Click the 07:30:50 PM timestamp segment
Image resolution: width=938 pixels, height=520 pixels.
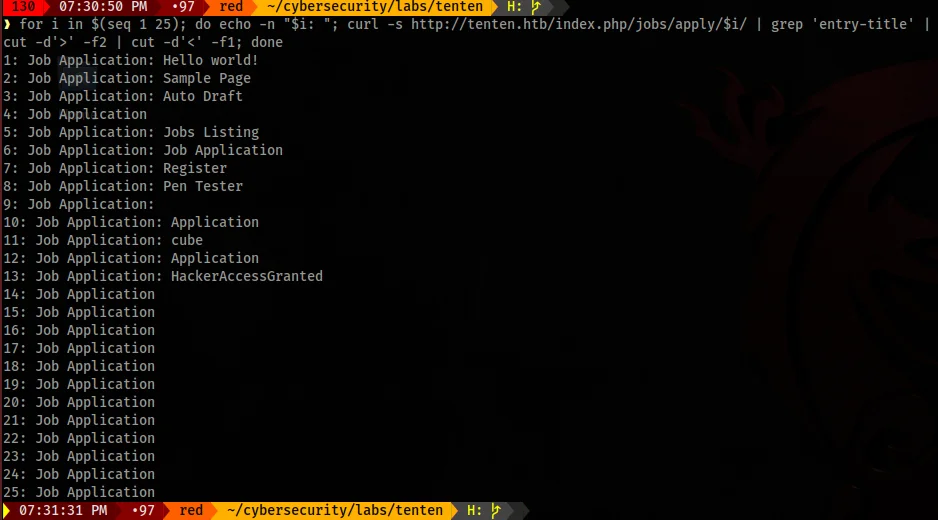coord(103,7)
